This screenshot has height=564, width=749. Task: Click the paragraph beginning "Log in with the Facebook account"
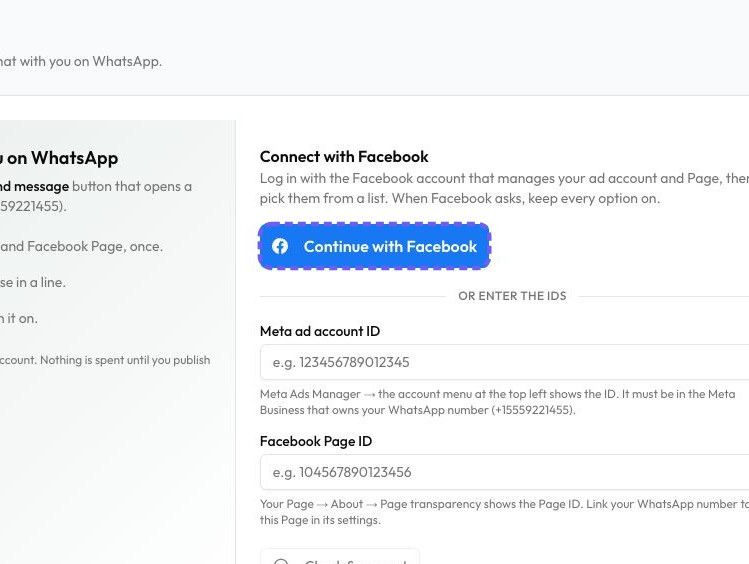coord(504,188)
